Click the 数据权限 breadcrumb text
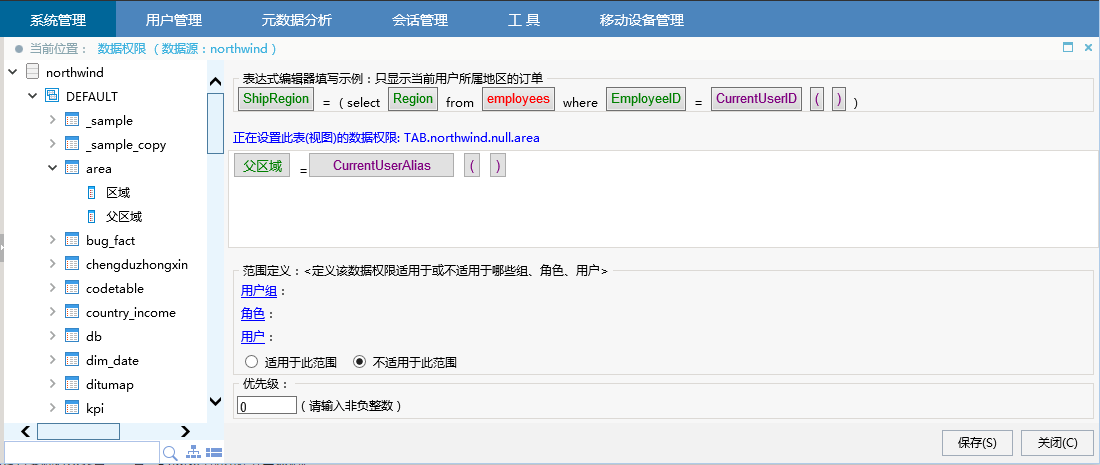 pos(121,48)
